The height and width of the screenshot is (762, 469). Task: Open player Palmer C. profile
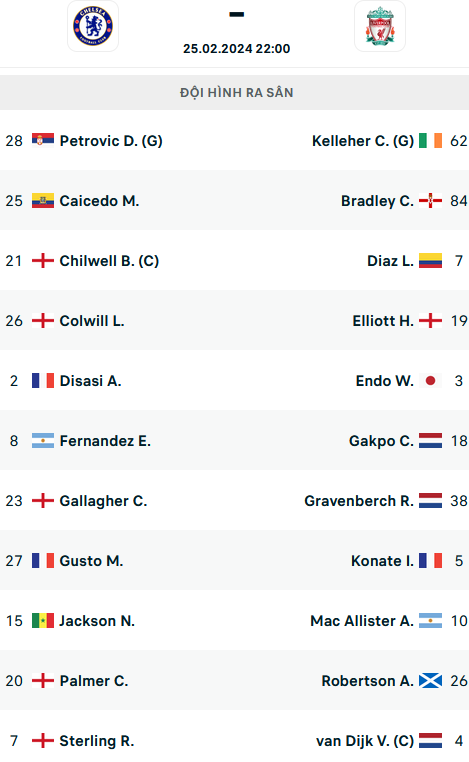[94, 681]
